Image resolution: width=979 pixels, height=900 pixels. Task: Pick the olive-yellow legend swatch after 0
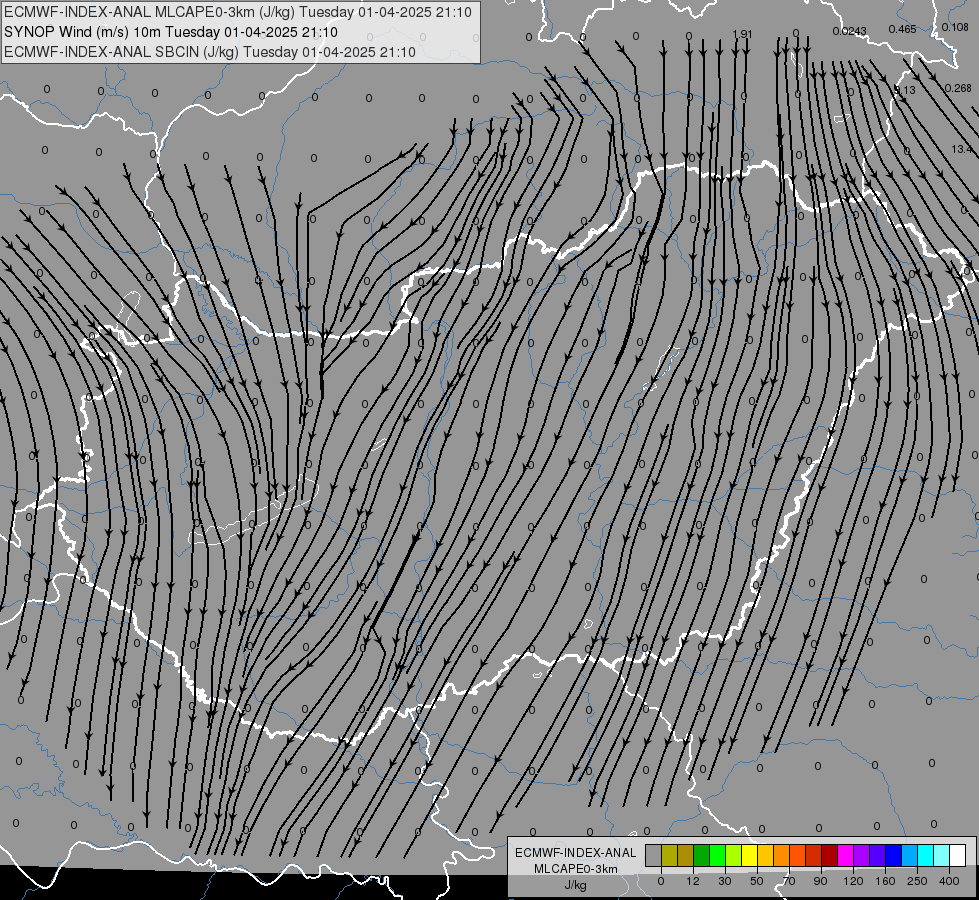669,856
